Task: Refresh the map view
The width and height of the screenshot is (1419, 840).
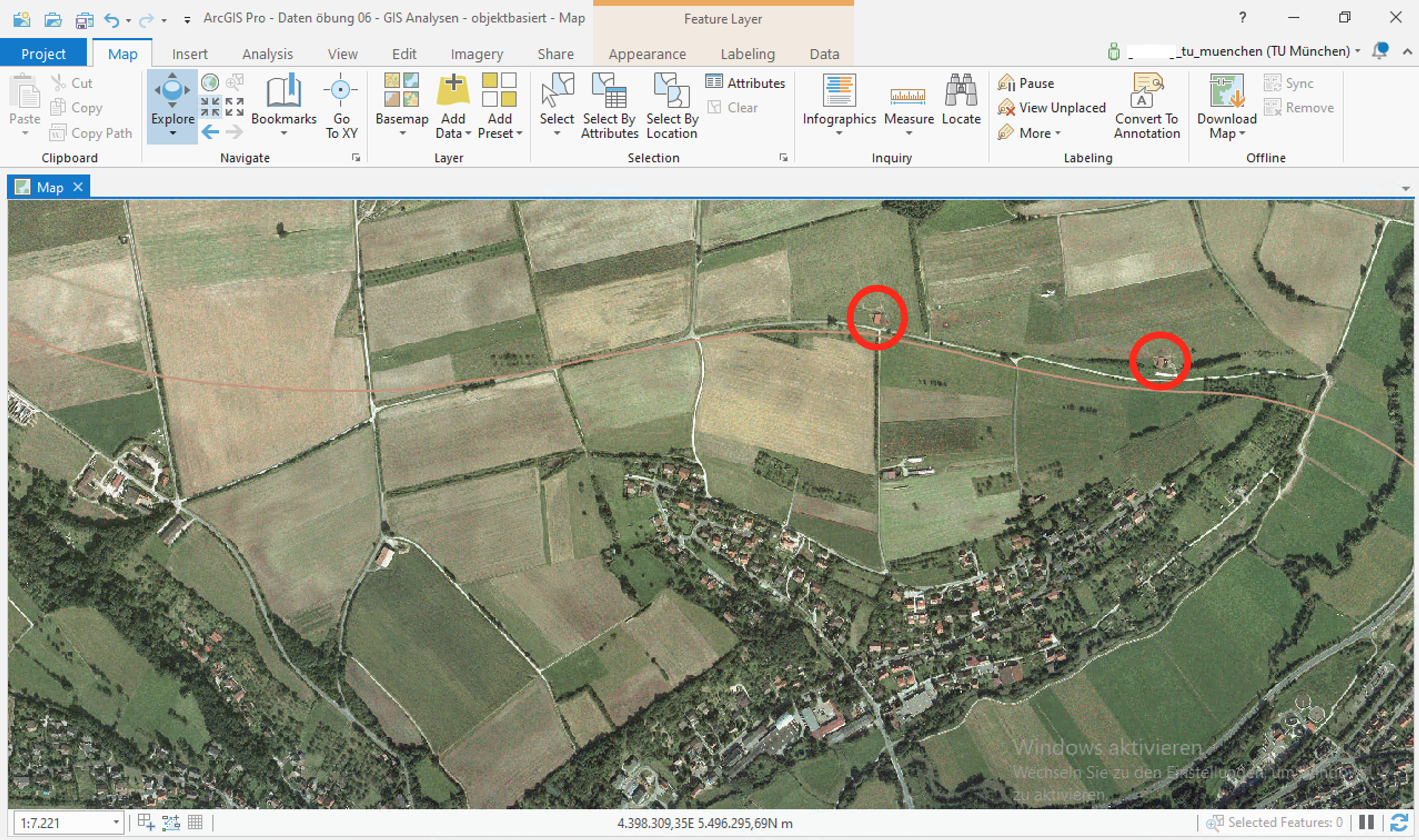Action: click(1398, 822)
